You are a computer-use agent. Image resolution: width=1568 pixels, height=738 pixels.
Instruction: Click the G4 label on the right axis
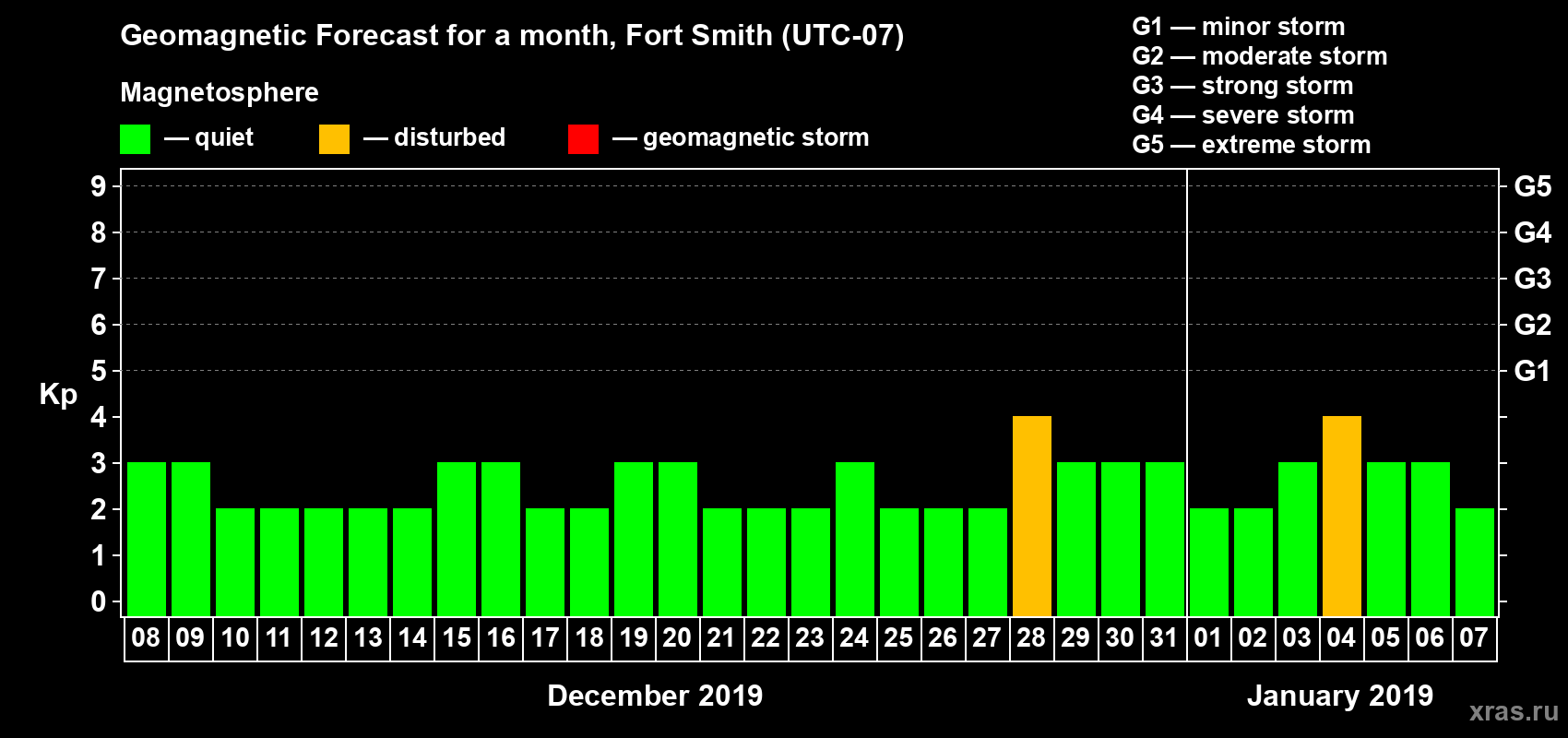point(1532,232)
